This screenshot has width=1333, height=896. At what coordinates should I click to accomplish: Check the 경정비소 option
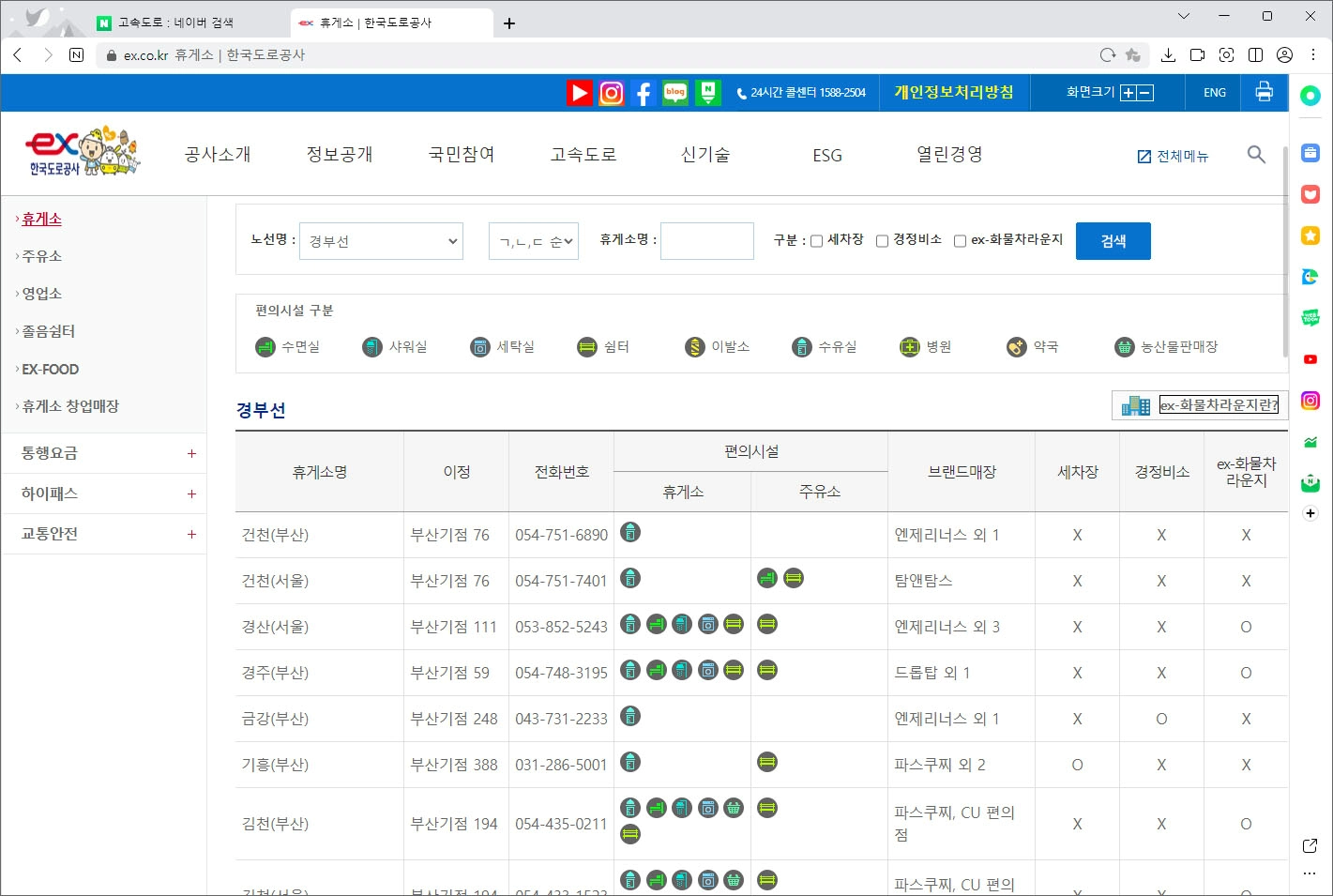click(882, 240)
